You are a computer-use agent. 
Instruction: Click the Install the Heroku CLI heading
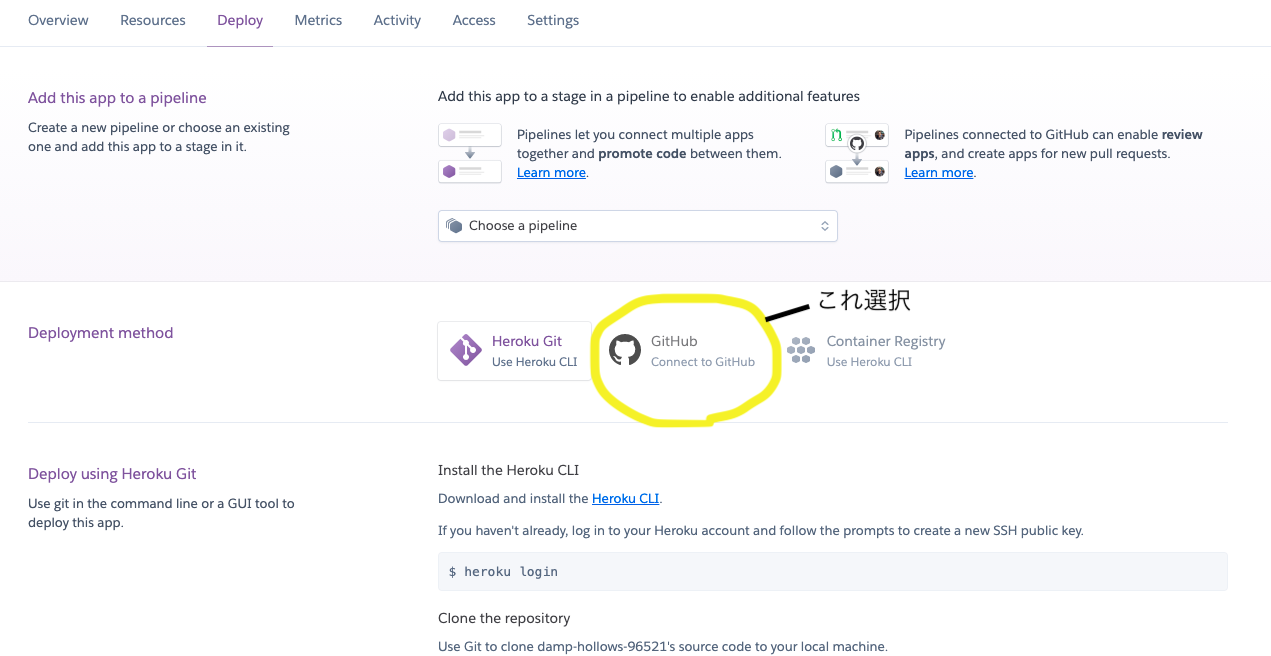tap(508, 470)
